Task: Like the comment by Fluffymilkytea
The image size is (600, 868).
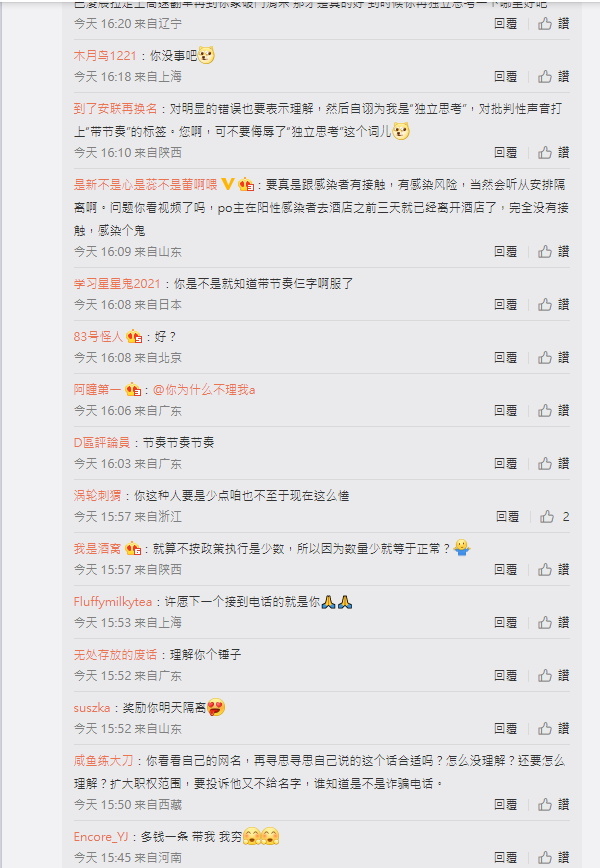Action: (x=553, y=622)
